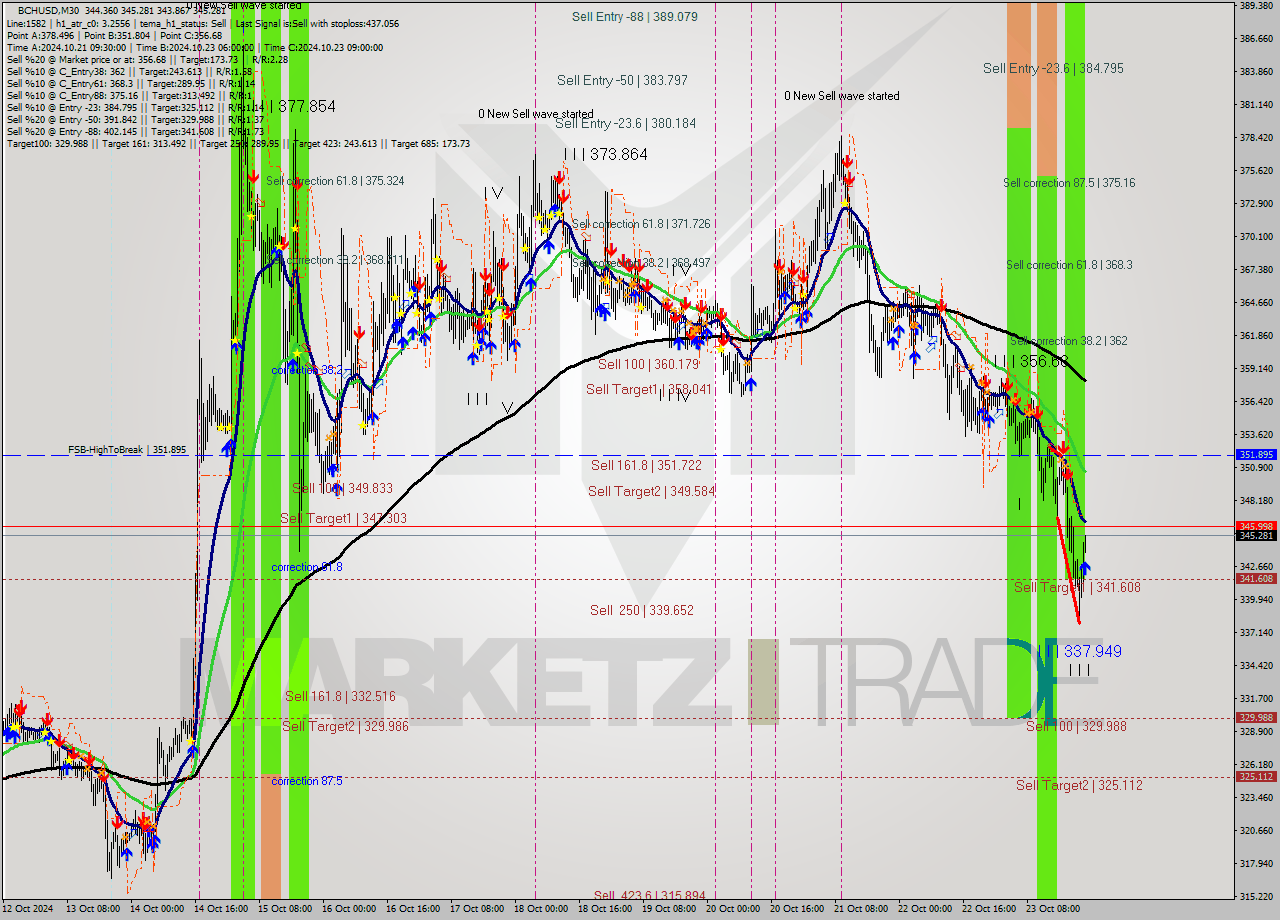Click the 'Sell Target1 | 358.041' label
The width and height of the screenshot is (1280, 920).
[x=649, y=389]
